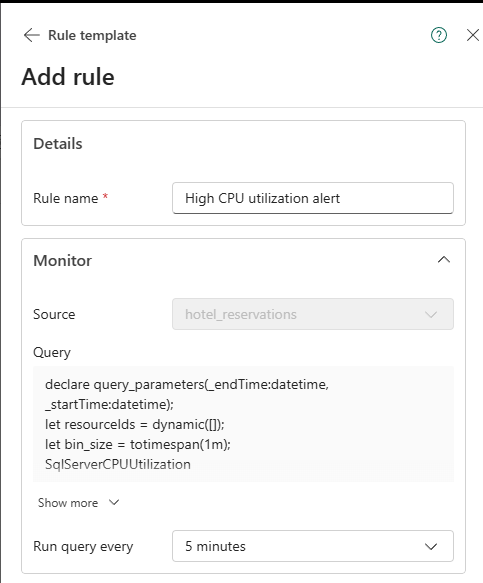This screenshot has width=483, height=583.
Task: Click the Run query every label
Action: (x=83, y=547)
